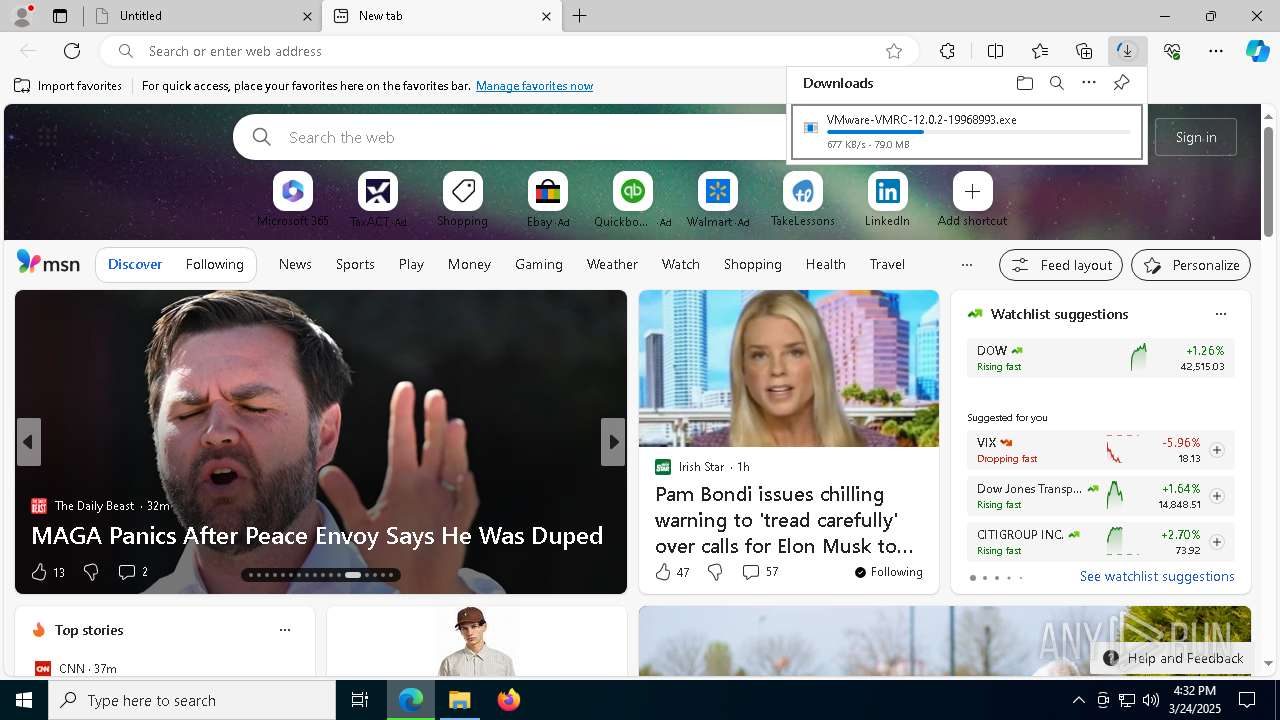Screen dimensions: 1280x720
Task: Open Watchlist suggestions card options menu
Action: coord(1220,314)
